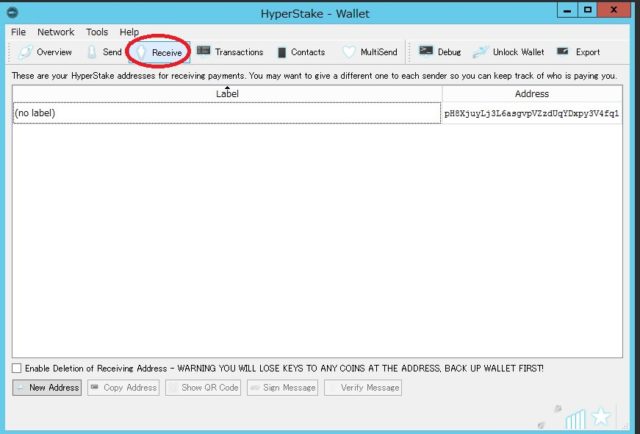640x434 pixels.
Task: Select the (no label) cell
Action: coord(227,113)
